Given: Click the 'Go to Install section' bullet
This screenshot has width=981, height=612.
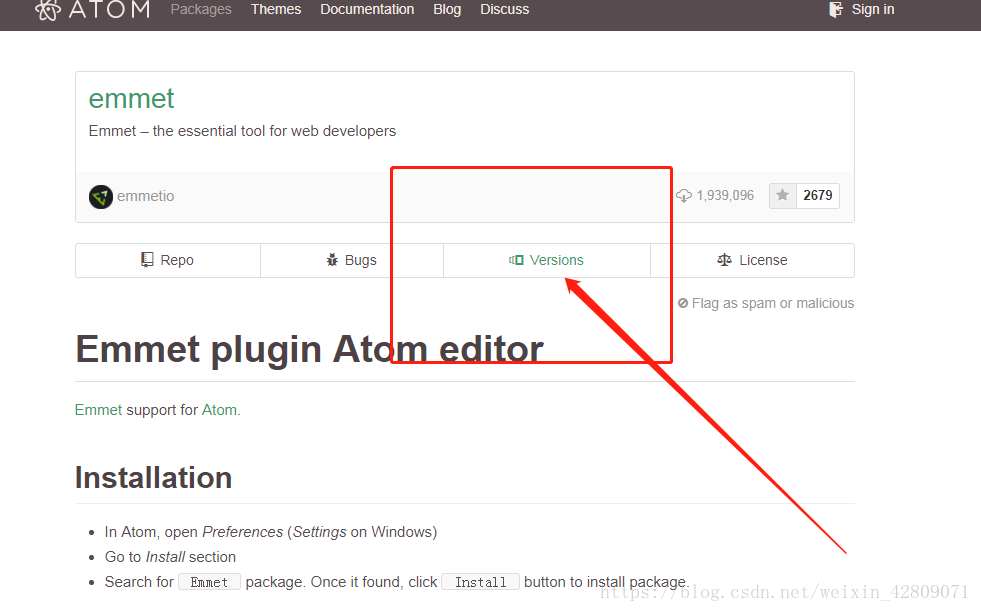Looking at the screenshot, I should 170,557.
